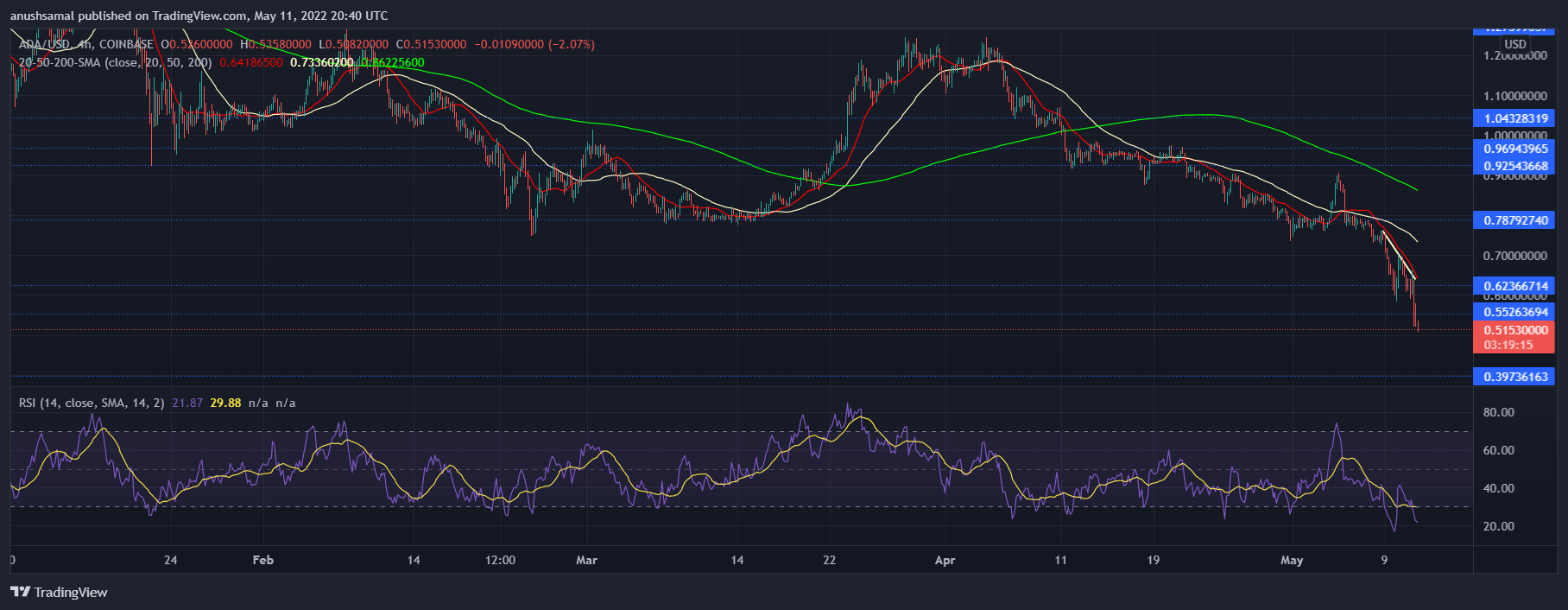The image size is (1568, 610).
Task: Click the Feb label on time axis
Action: click(263, 560)
